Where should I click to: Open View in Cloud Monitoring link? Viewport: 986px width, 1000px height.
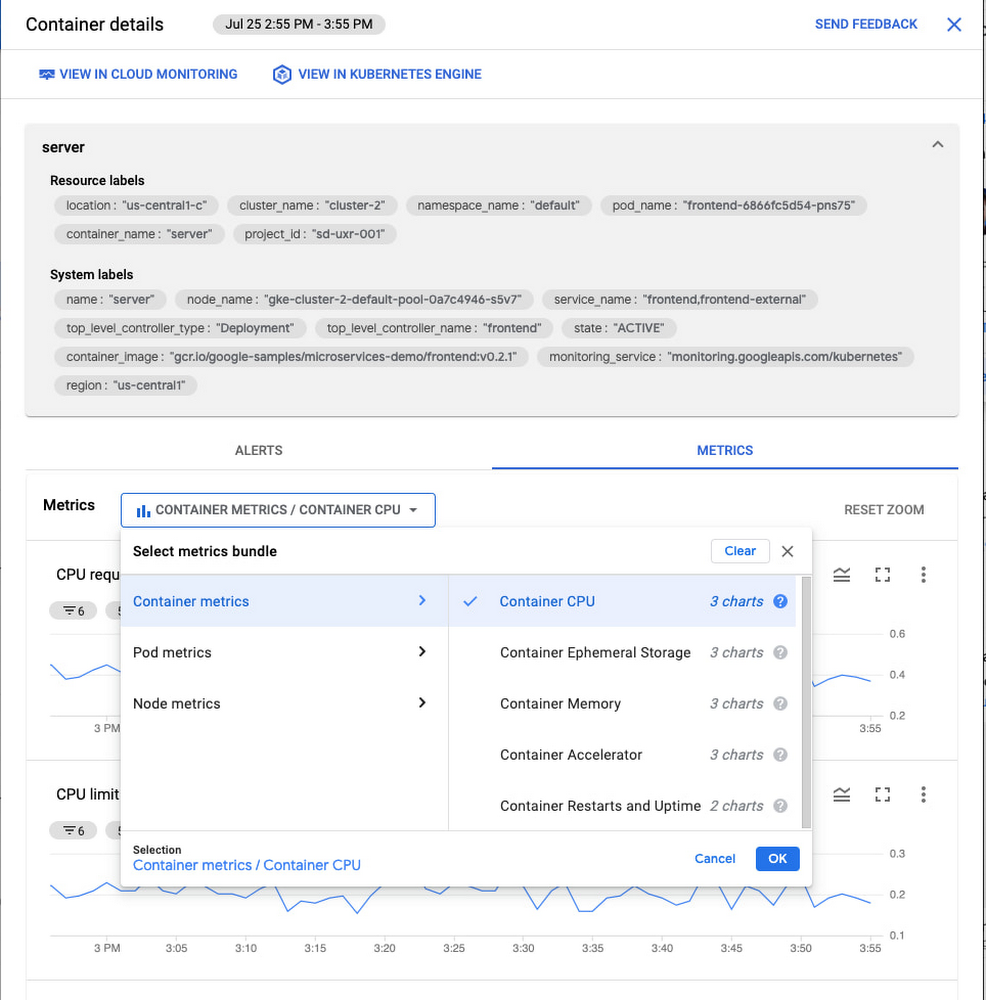point(138,74)
